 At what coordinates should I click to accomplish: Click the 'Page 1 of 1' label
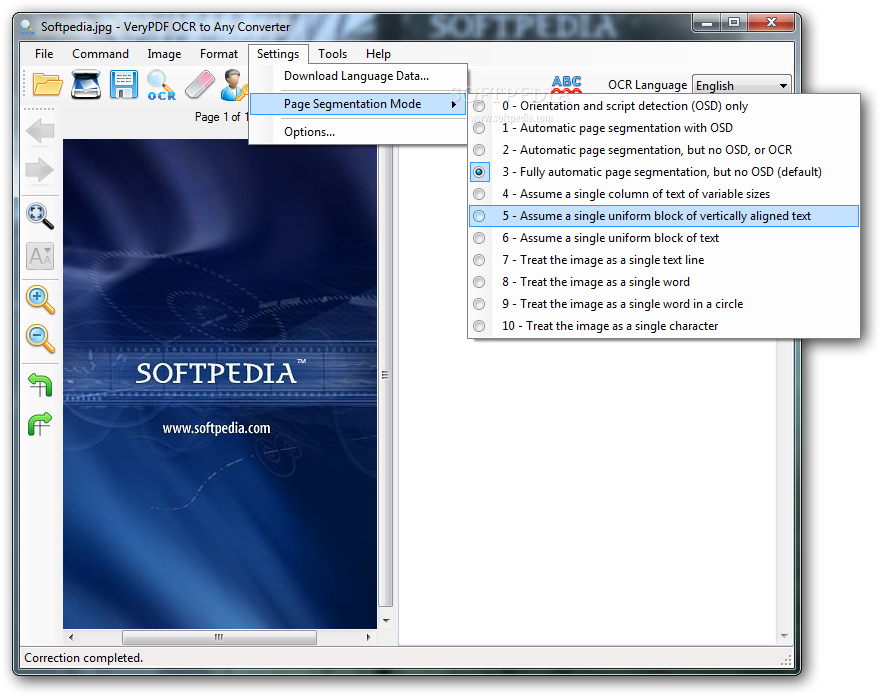(x=221, y=117)
